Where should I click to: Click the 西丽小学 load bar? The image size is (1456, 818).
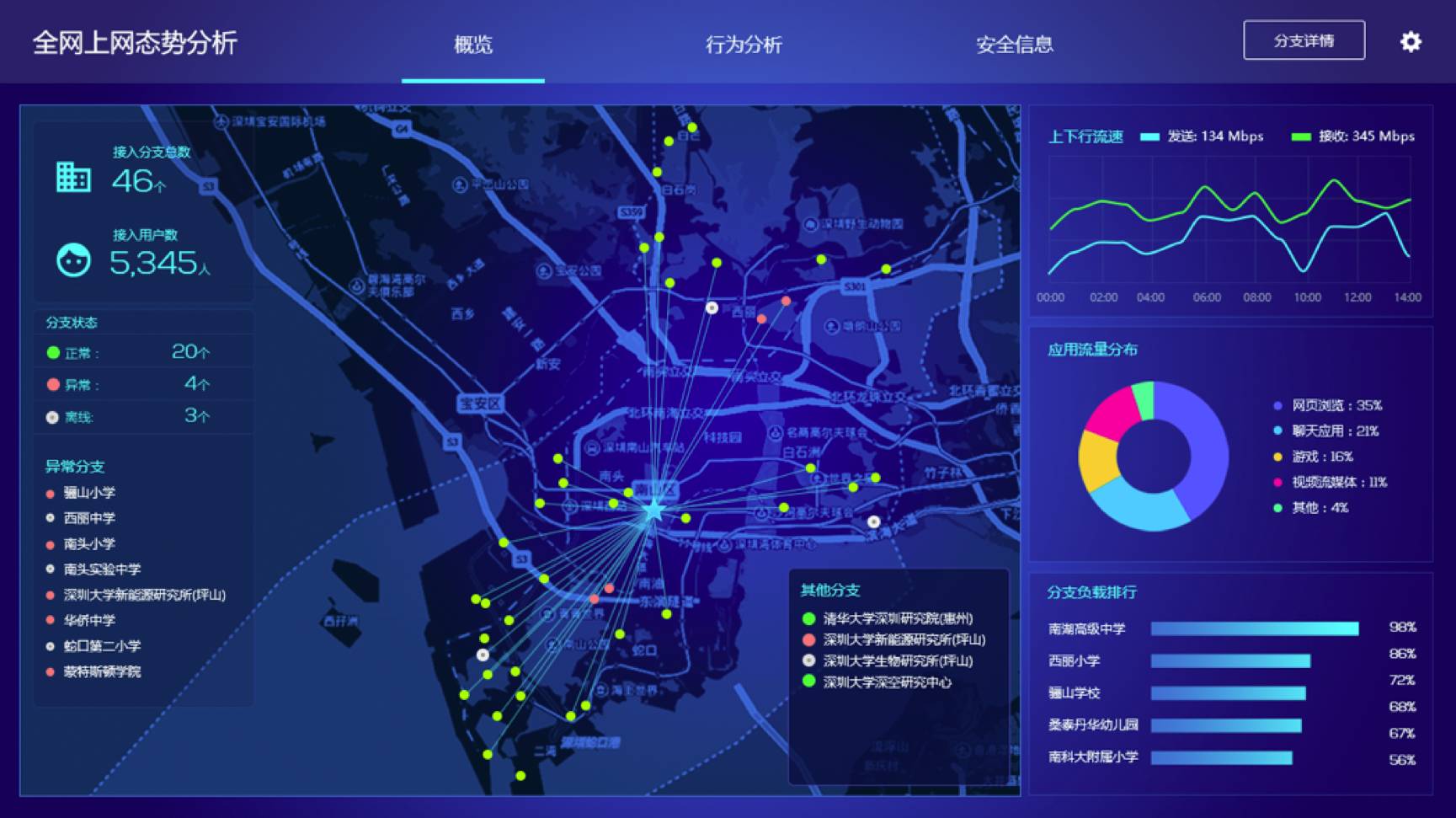[1230, 660]
